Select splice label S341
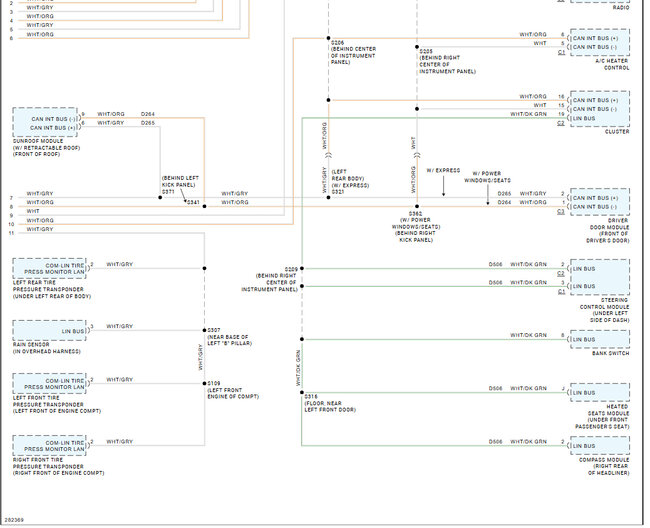Viewport: 650px width, 528px height. click(x=193, y=203)
